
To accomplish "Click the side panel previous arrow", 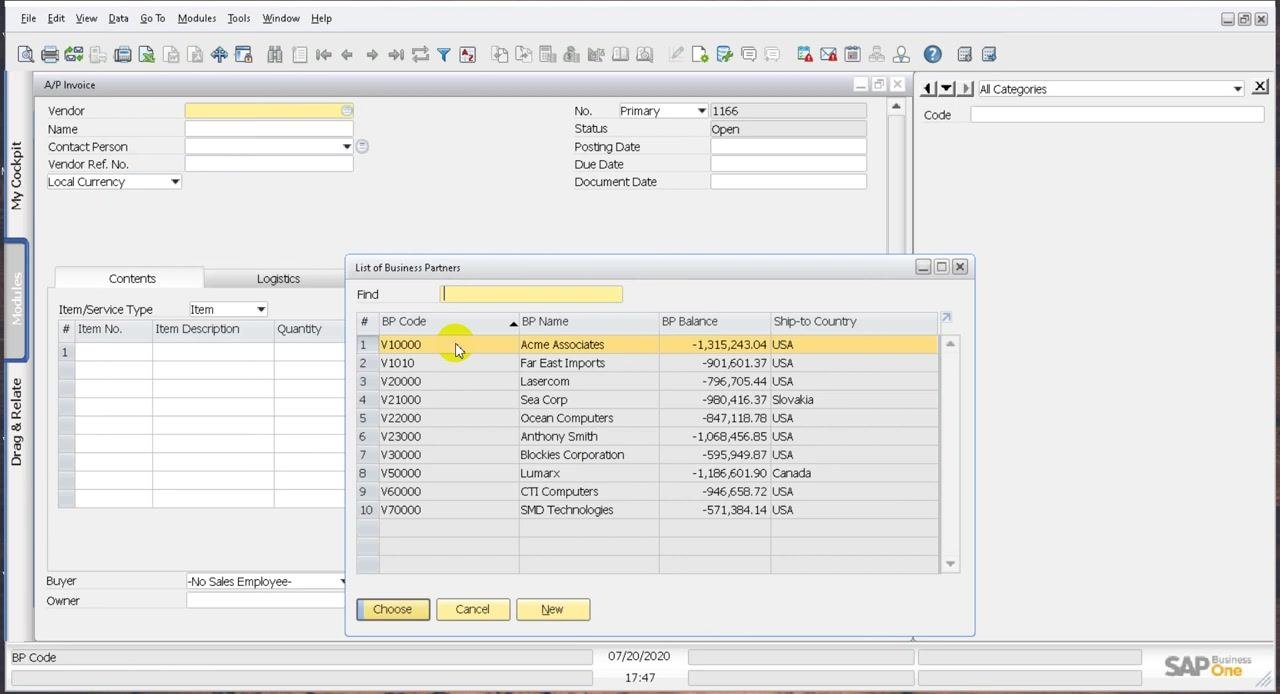I will click(928, 89).
